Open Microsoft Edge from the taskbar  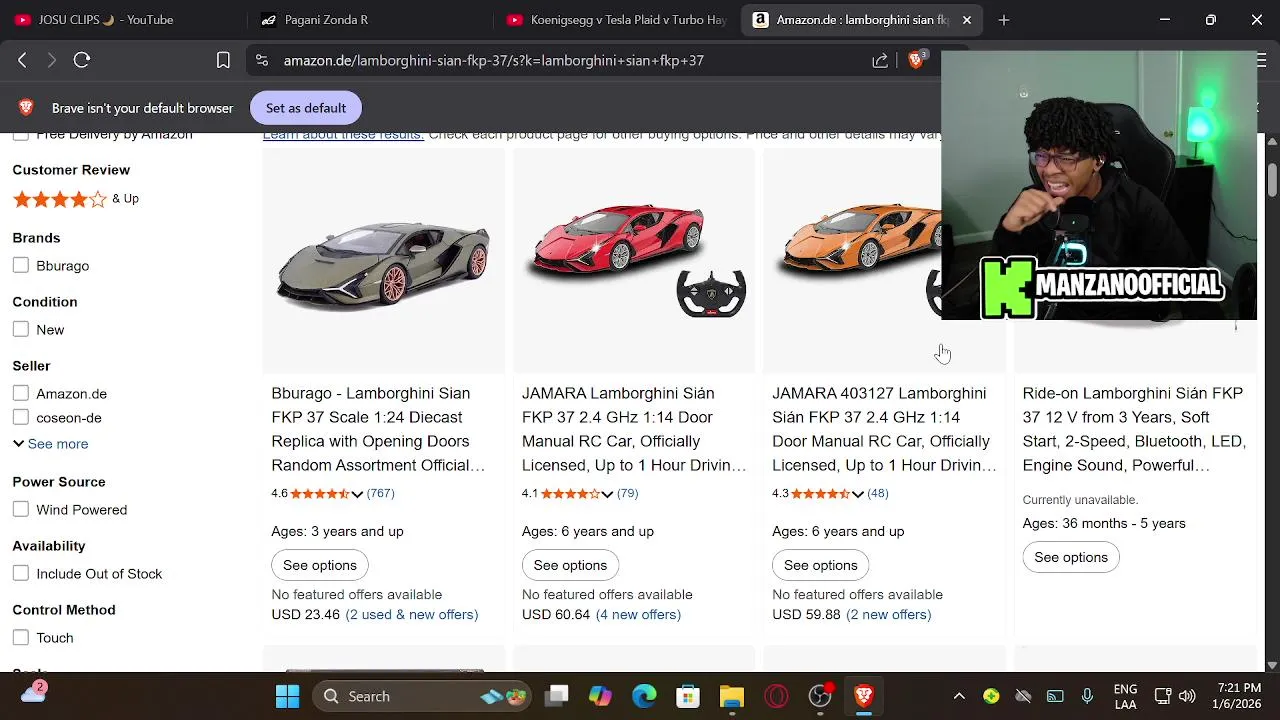(x=644, y=696)
